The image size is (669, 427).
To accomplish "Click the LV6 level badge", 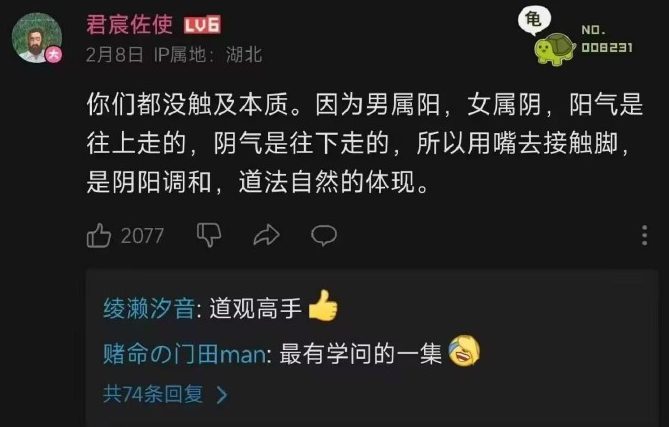I will 202,25.
